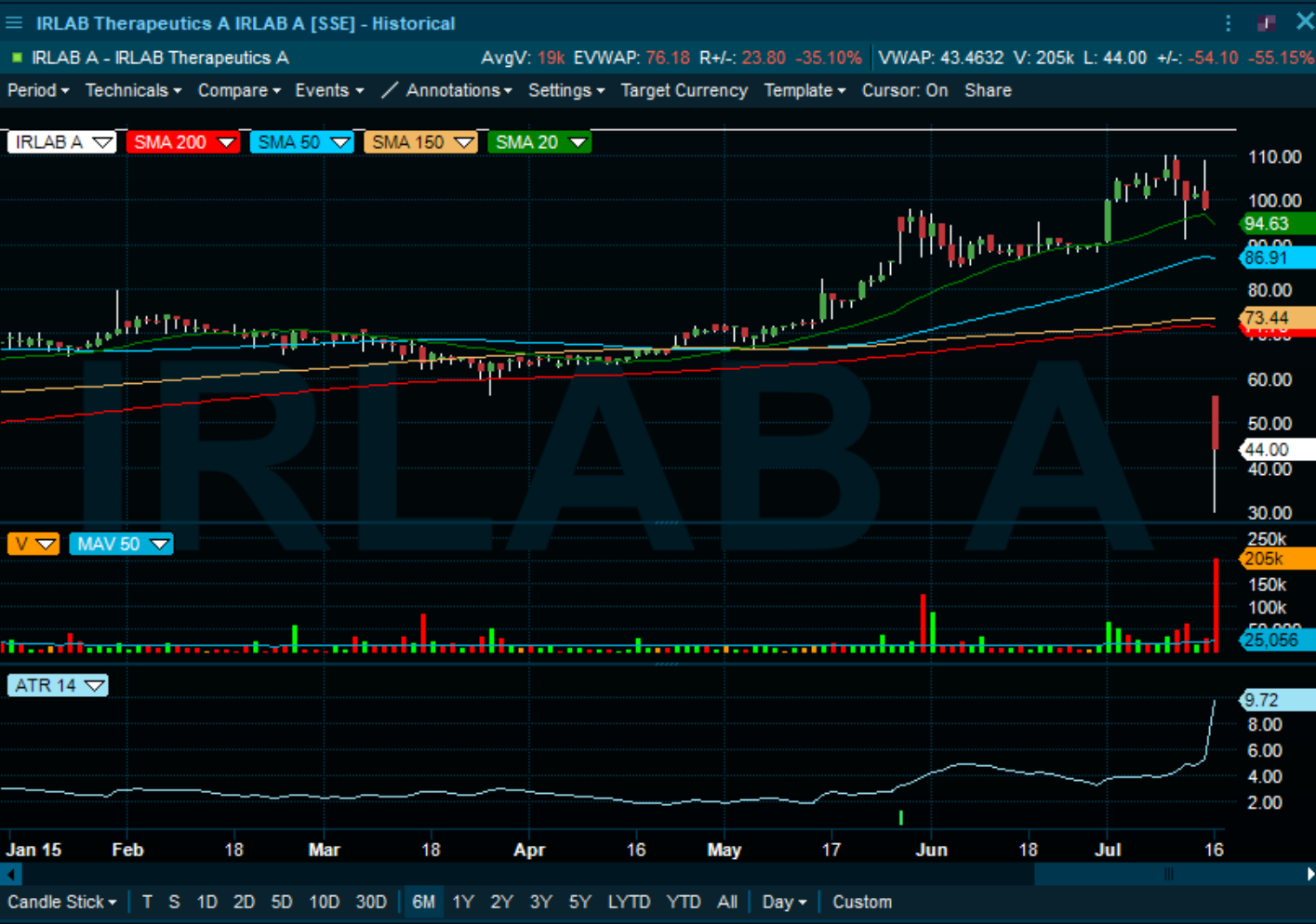This screenshot has width=1316, height=924.
Task: Toggle Cursor: On setting
Action: [x=905, y=90]
